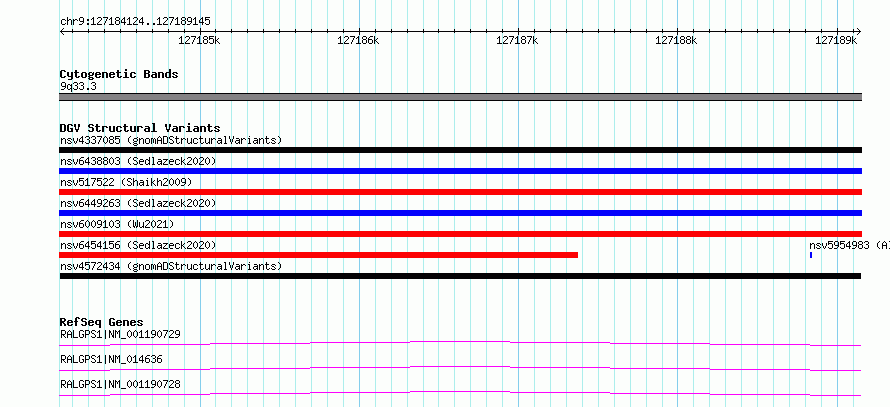Viewport: 890px width, 407px height.
Task: Click the nsv6009103 (Wu2021) label
Action: (117, 224)
